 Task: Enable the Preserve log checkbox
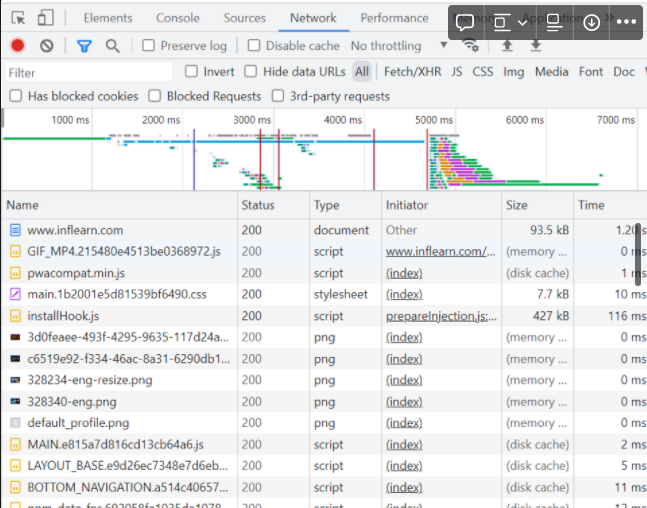click(x=149, y=45)
